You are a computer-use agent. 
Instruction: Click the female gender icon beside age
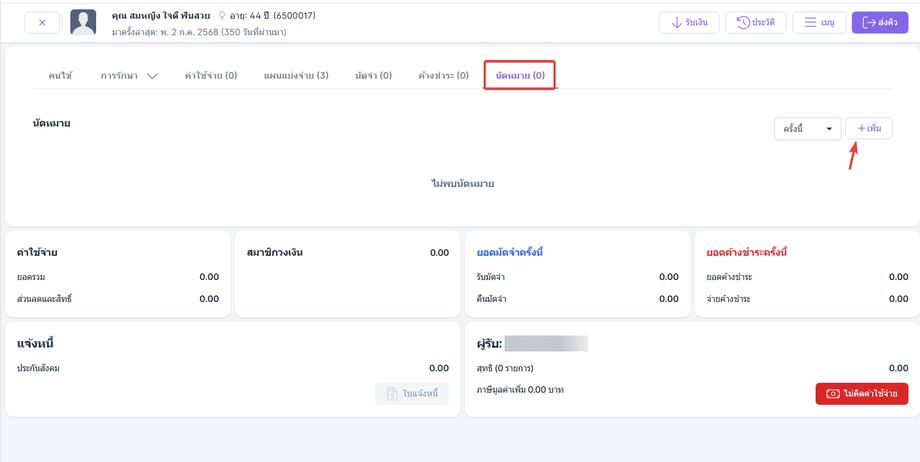pyautogui.click(x=222, y=16)
